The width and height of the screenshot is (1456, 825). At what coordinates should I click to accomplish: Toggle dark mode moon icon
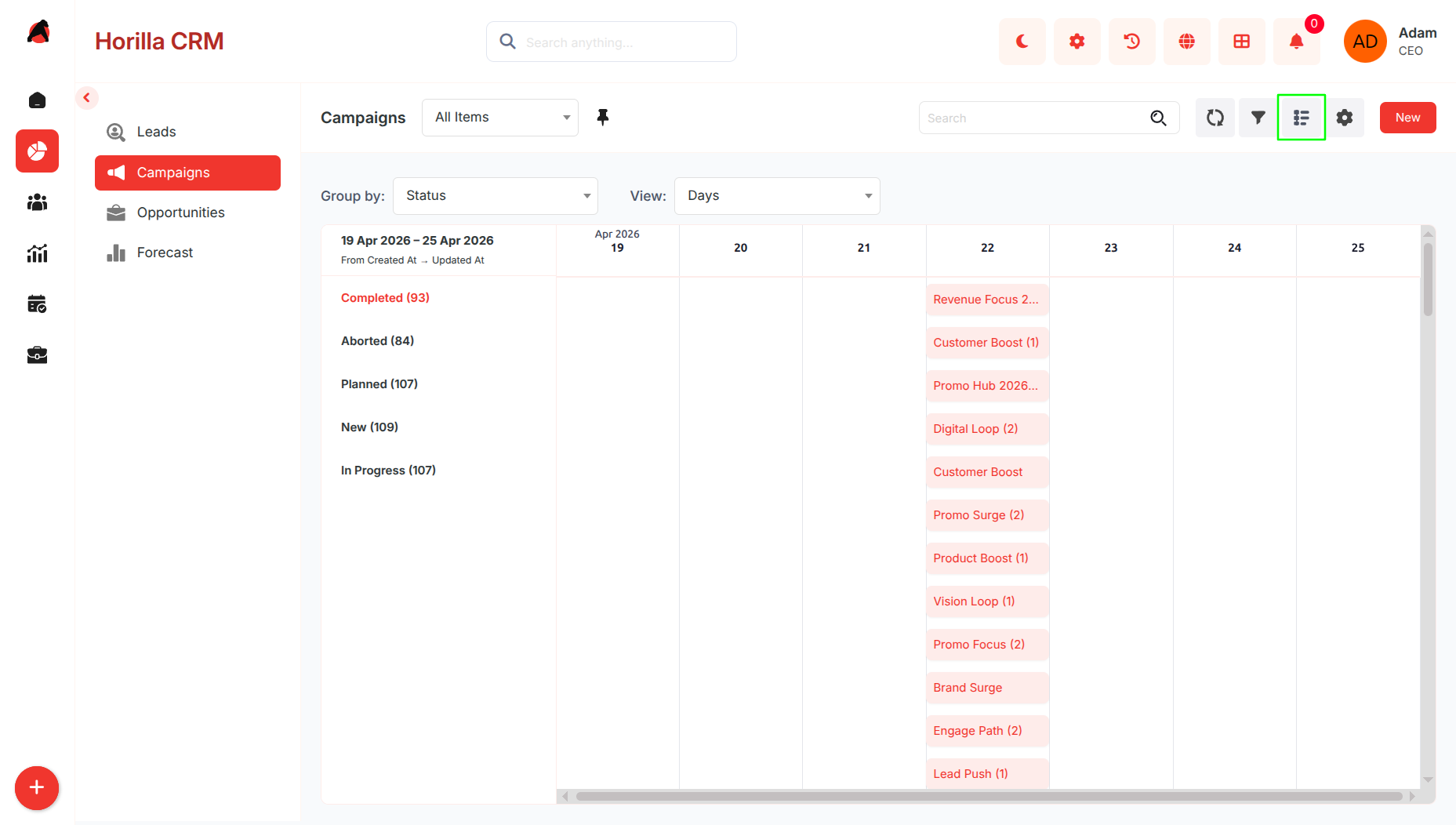(1022, 42)
